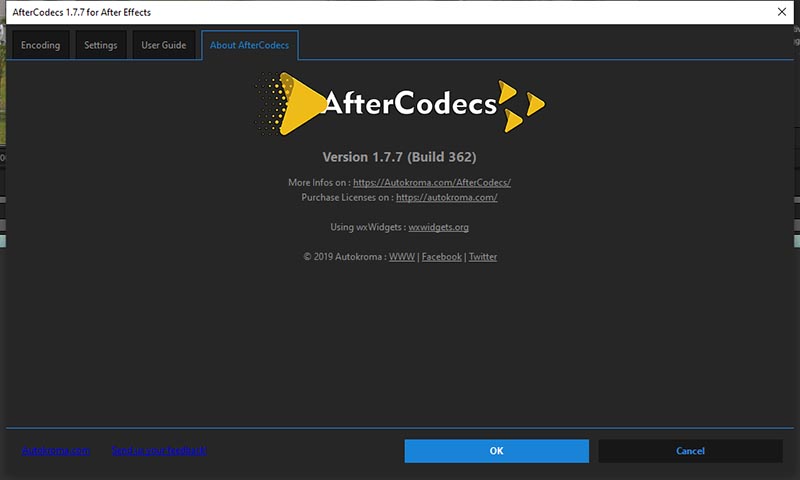Click the AfterCodecs 1.7.7 for After Effects title
Screen dimensions: 800x480
(x=82, y=12)
